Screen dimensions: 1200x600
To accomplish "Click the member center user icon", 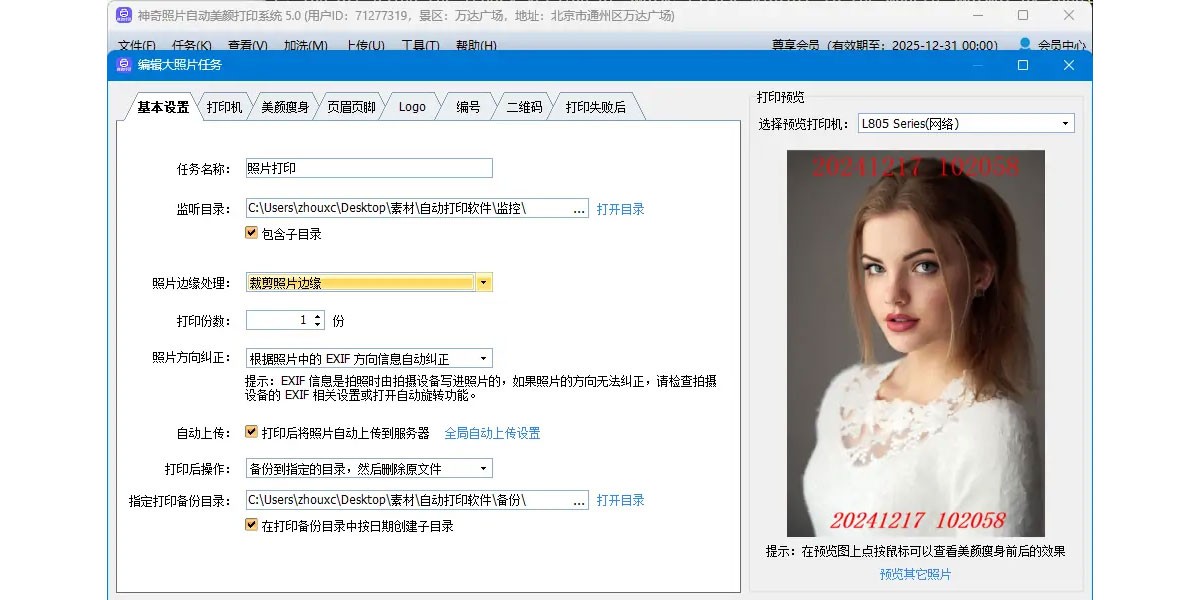I will pyautogui.click(x=1024, y=45).
